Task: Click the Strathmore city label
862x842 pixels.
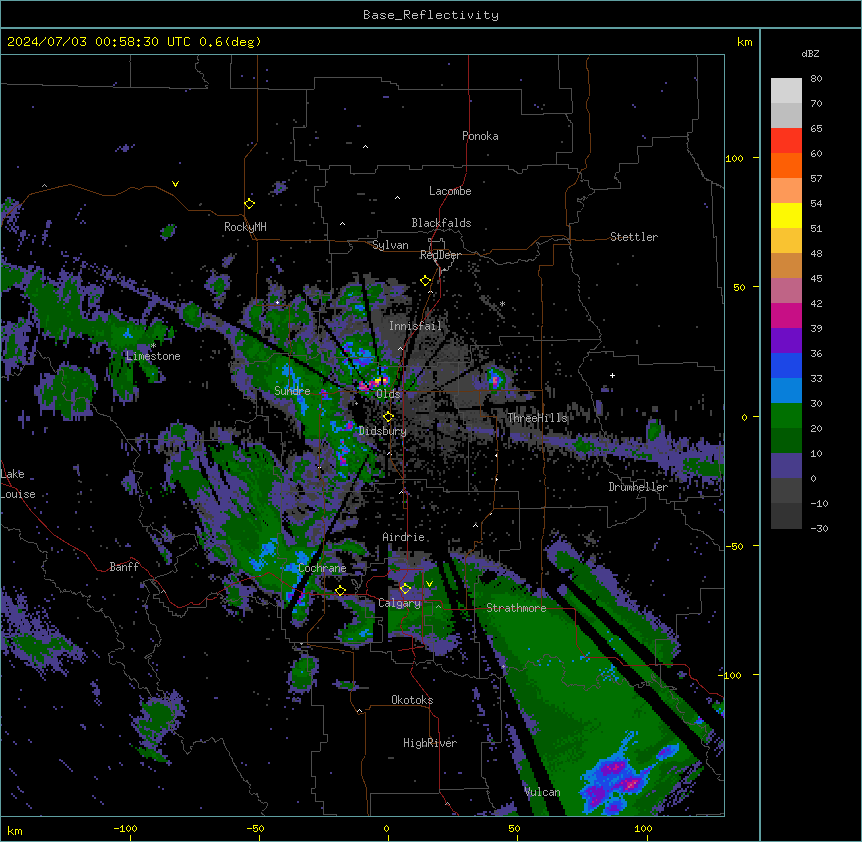Action: [x=516, y=608]
